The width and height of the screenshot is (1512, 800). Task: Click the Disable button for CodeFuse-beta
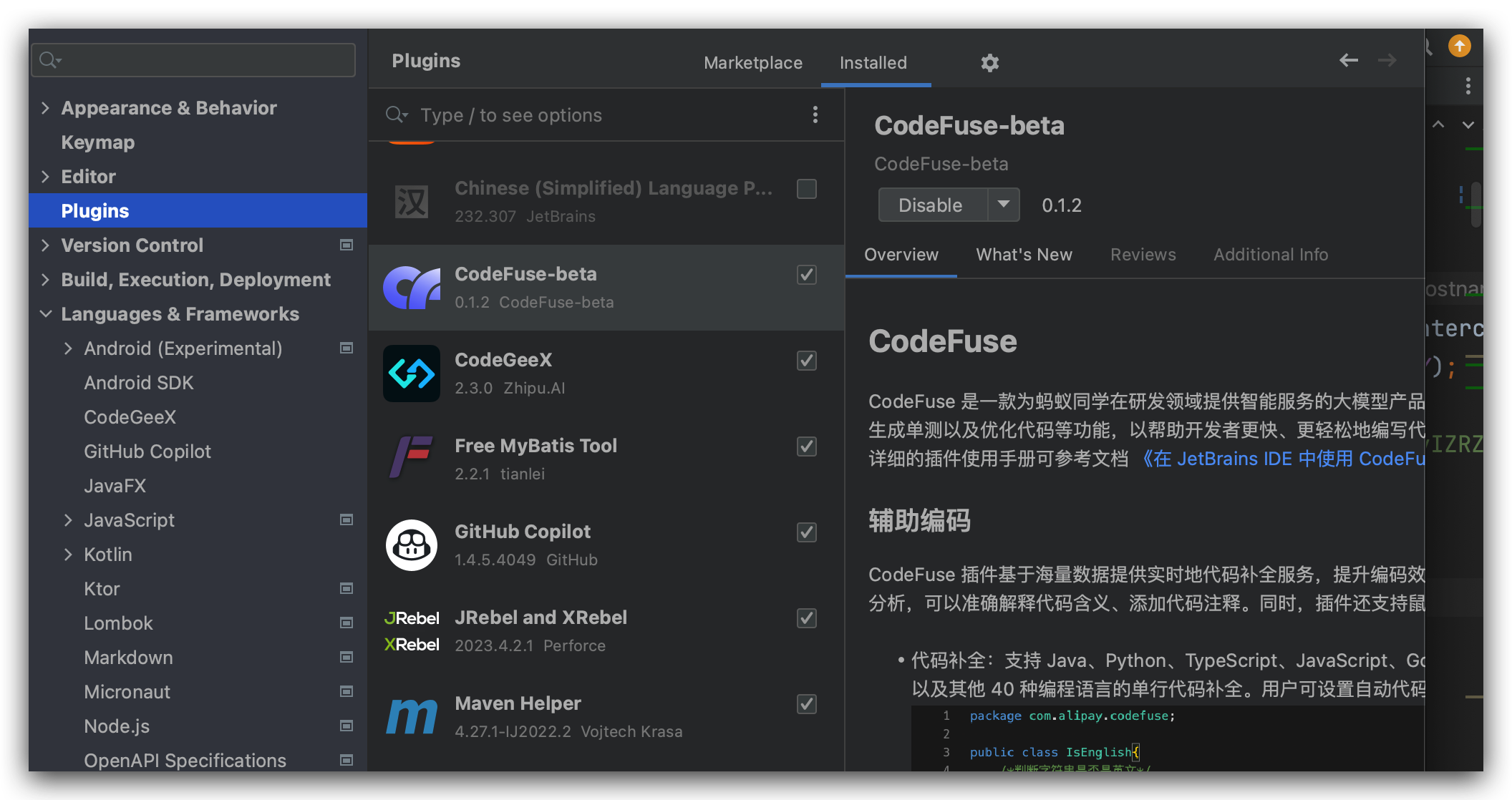click(931, 205)
